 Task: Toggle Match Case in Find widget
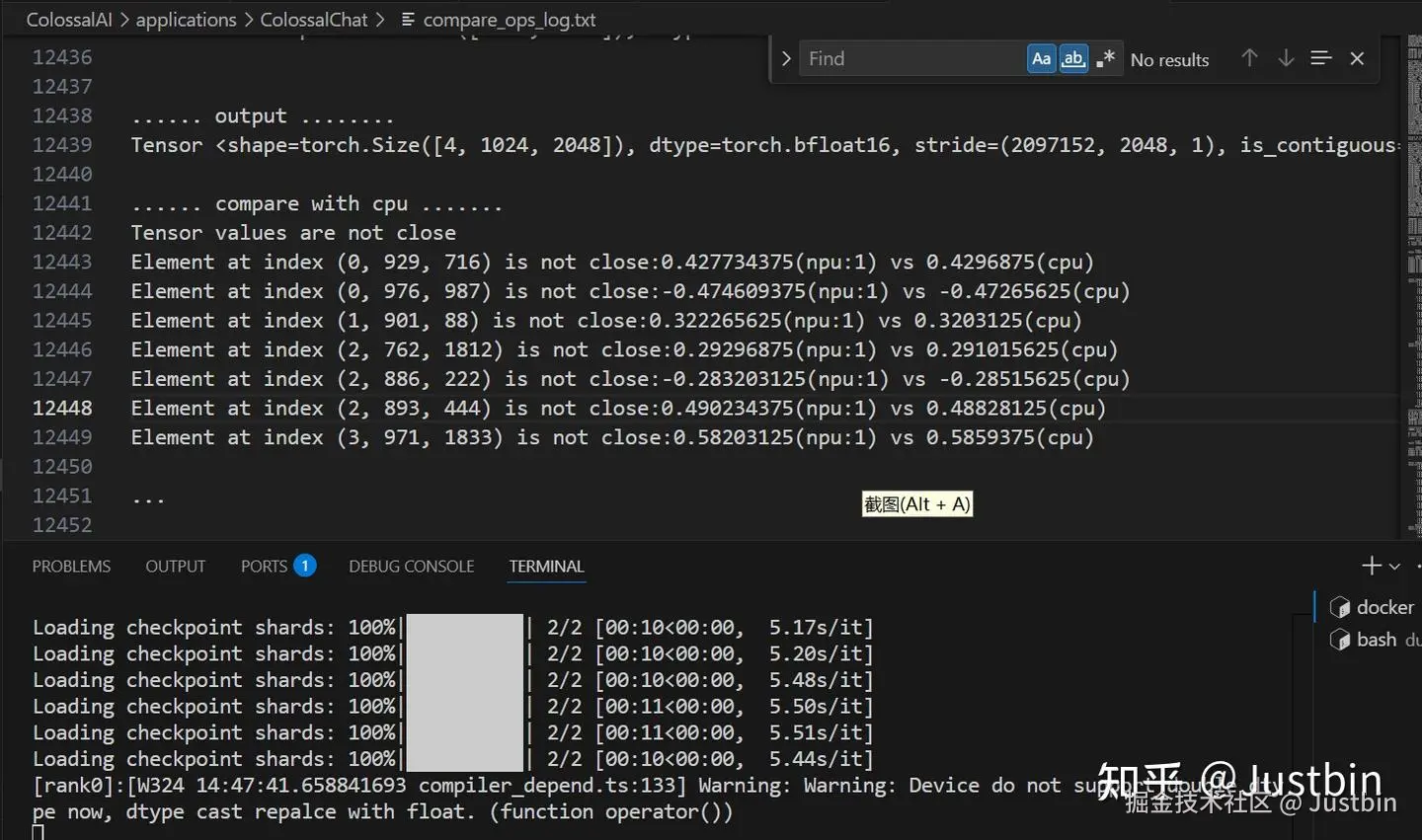[x=1041, y=58]
